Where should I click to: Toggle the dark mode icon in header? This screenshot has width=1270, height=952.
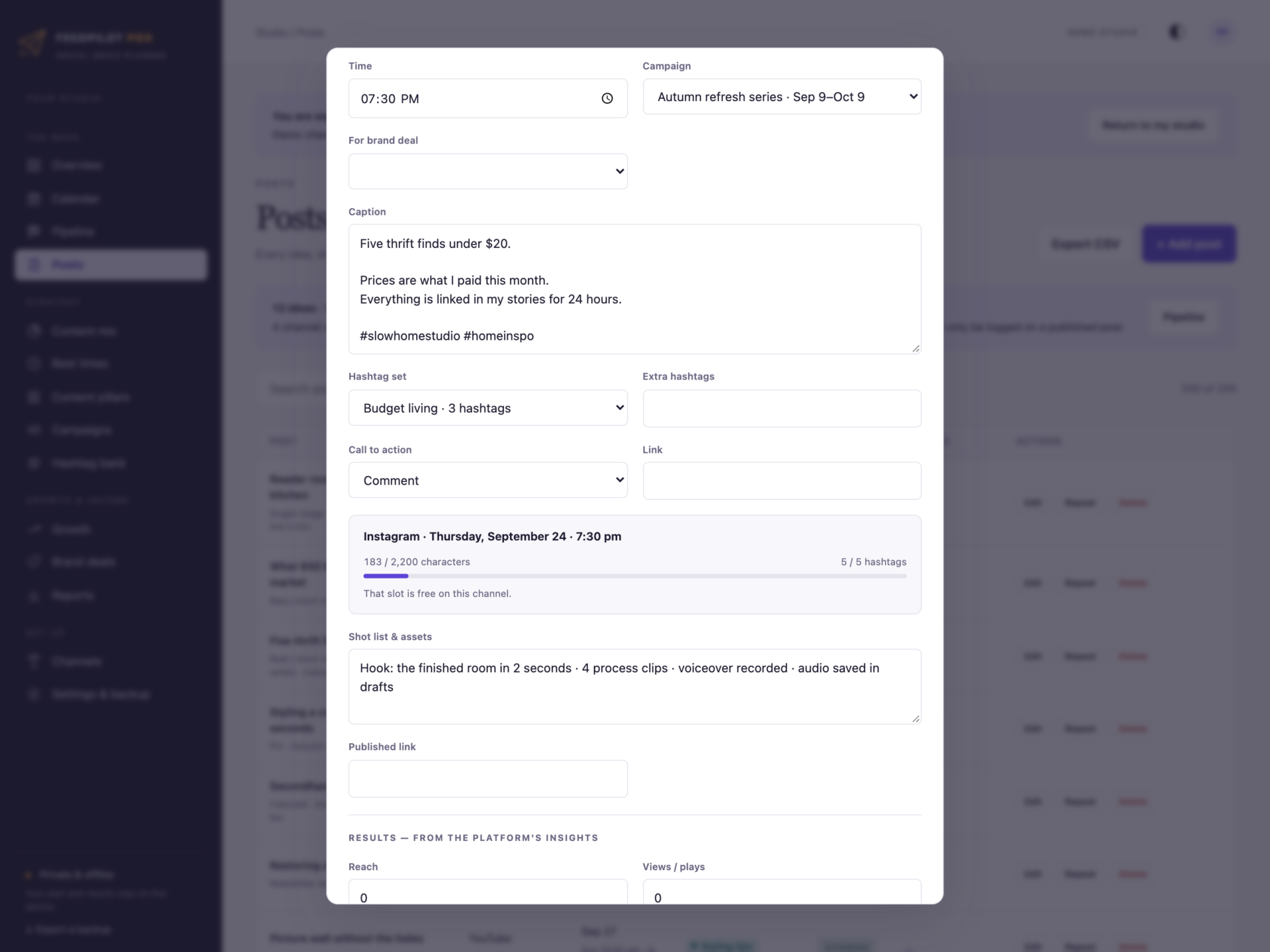[1175, 32]
